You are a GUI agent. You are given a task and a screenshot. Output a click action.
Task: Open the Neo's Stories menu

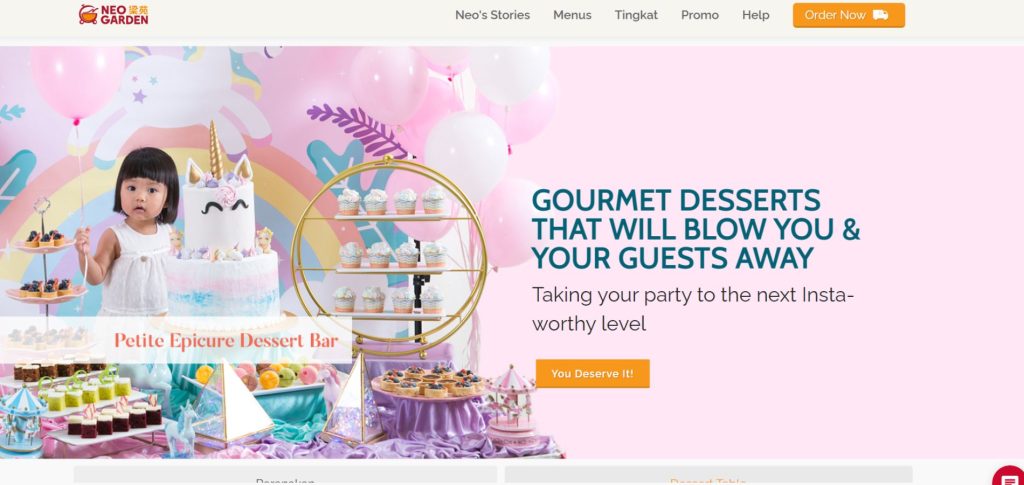(492, 15)
